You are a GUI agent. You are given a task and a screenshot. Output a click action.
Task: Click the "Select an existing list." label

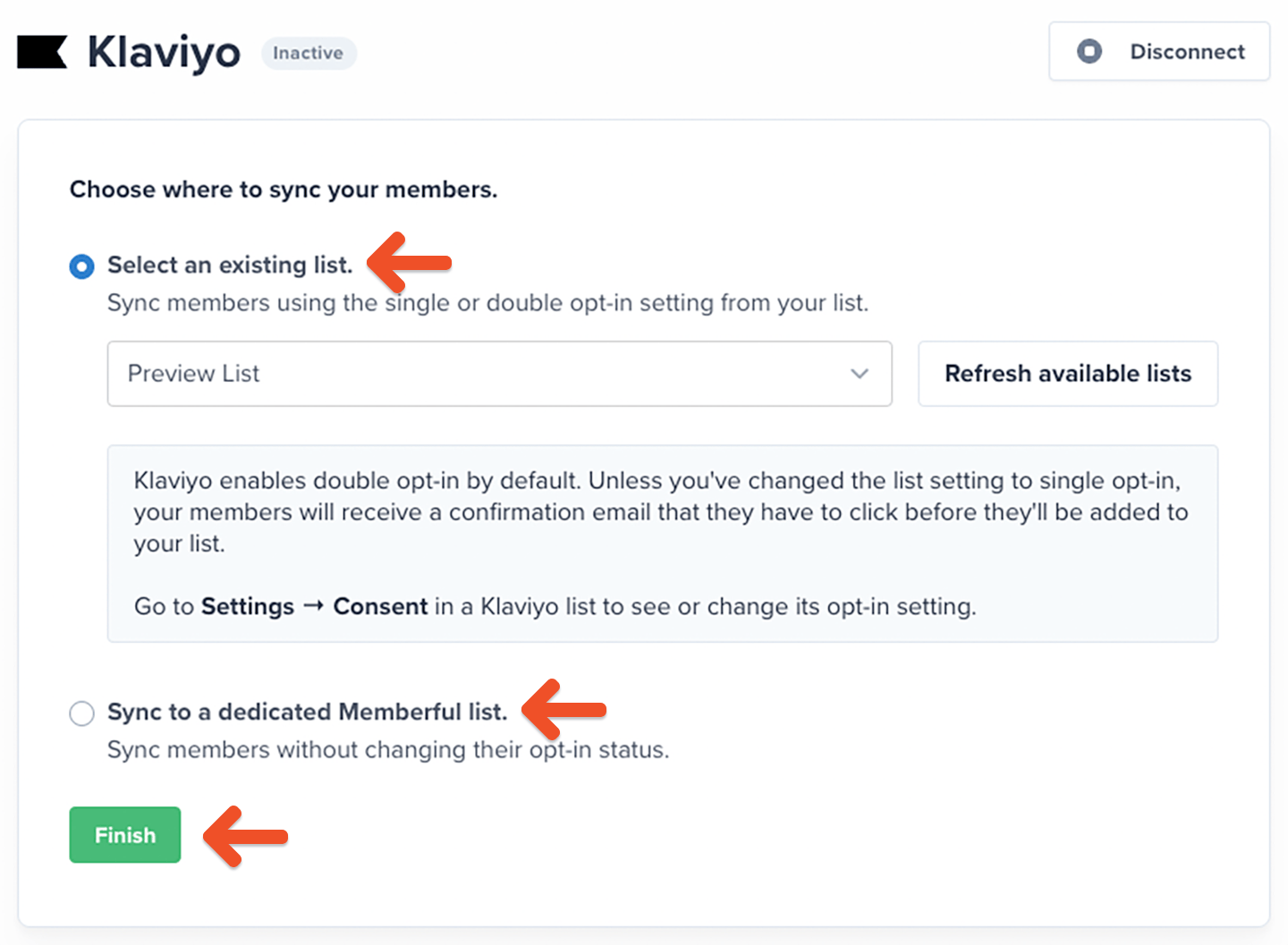[230, 266]
